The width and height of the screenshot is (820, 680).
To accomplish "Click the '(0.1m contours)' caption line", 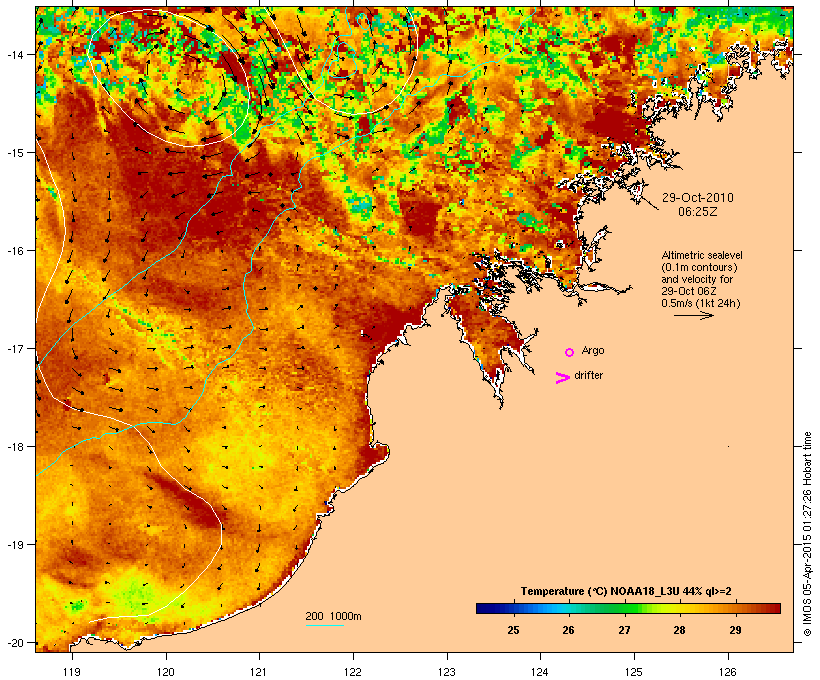I will (699, 267).
